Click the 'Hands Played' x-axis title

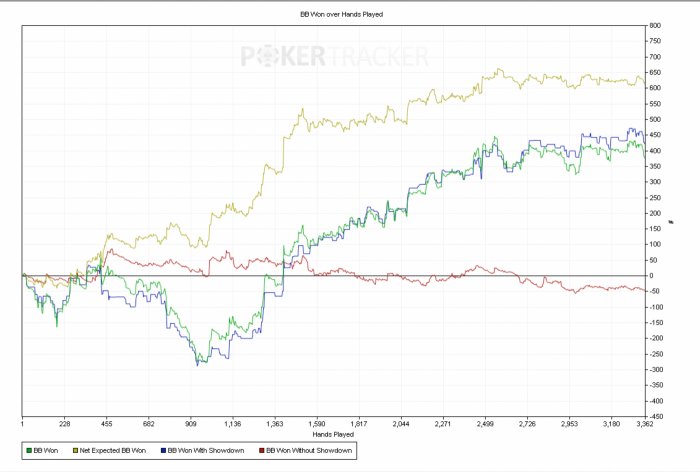333,434
